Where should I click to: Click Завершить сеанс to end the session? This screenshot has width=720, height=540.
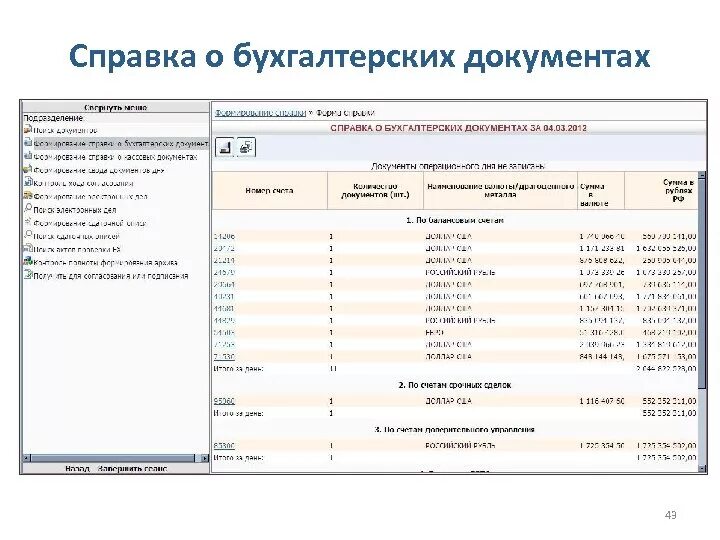131,469
